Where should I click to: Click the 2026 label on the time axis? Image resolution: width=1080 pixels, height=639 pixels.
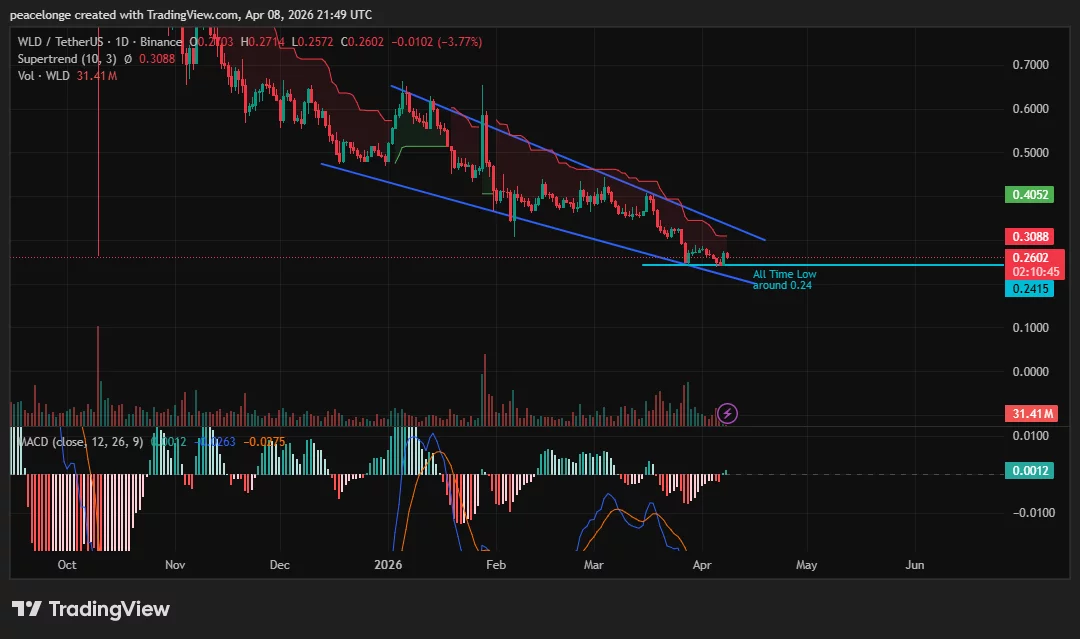[x=388, y=565]
